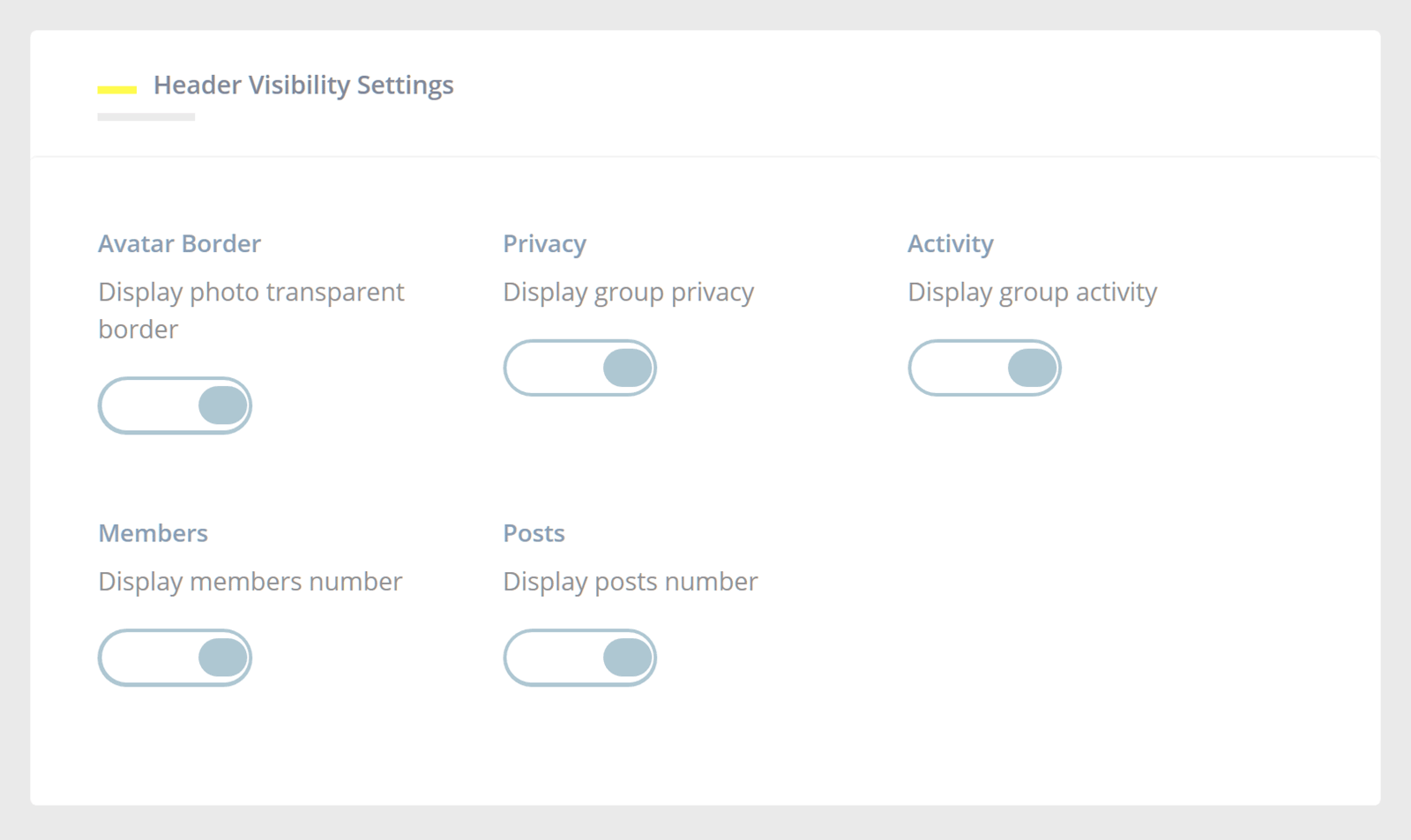
Task: Click the Display photo transparent border text
Action: tap(250, 310)
